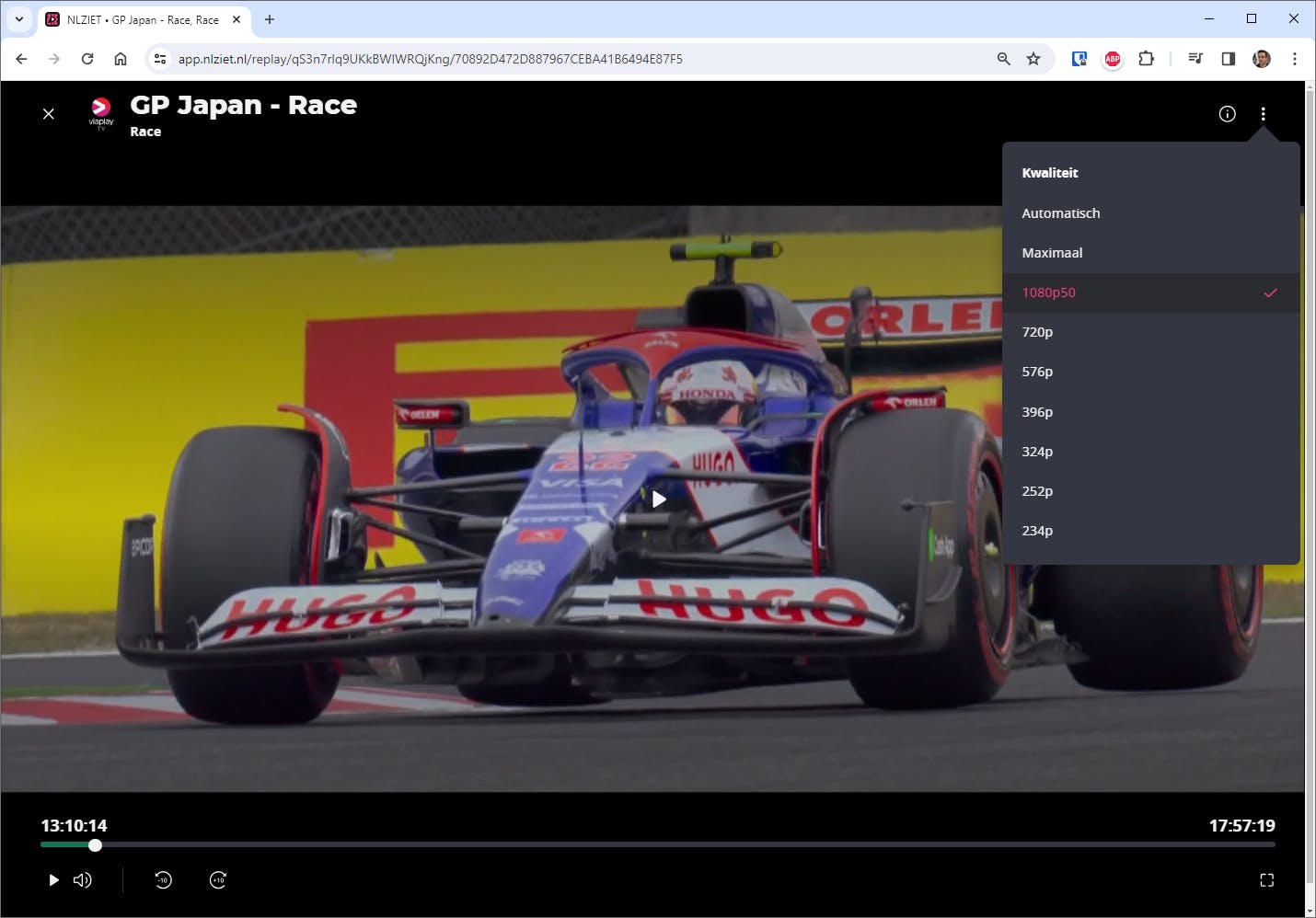Minimize the Chrome window
This screenshot has width=1316, height=918.
coord(1209,18)
